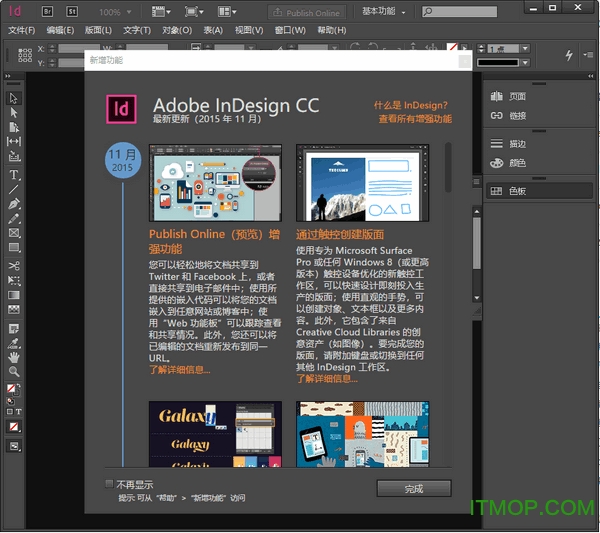Open the screen mode dropdown in top bar
The image size is (600, 533).
[194, 12]
